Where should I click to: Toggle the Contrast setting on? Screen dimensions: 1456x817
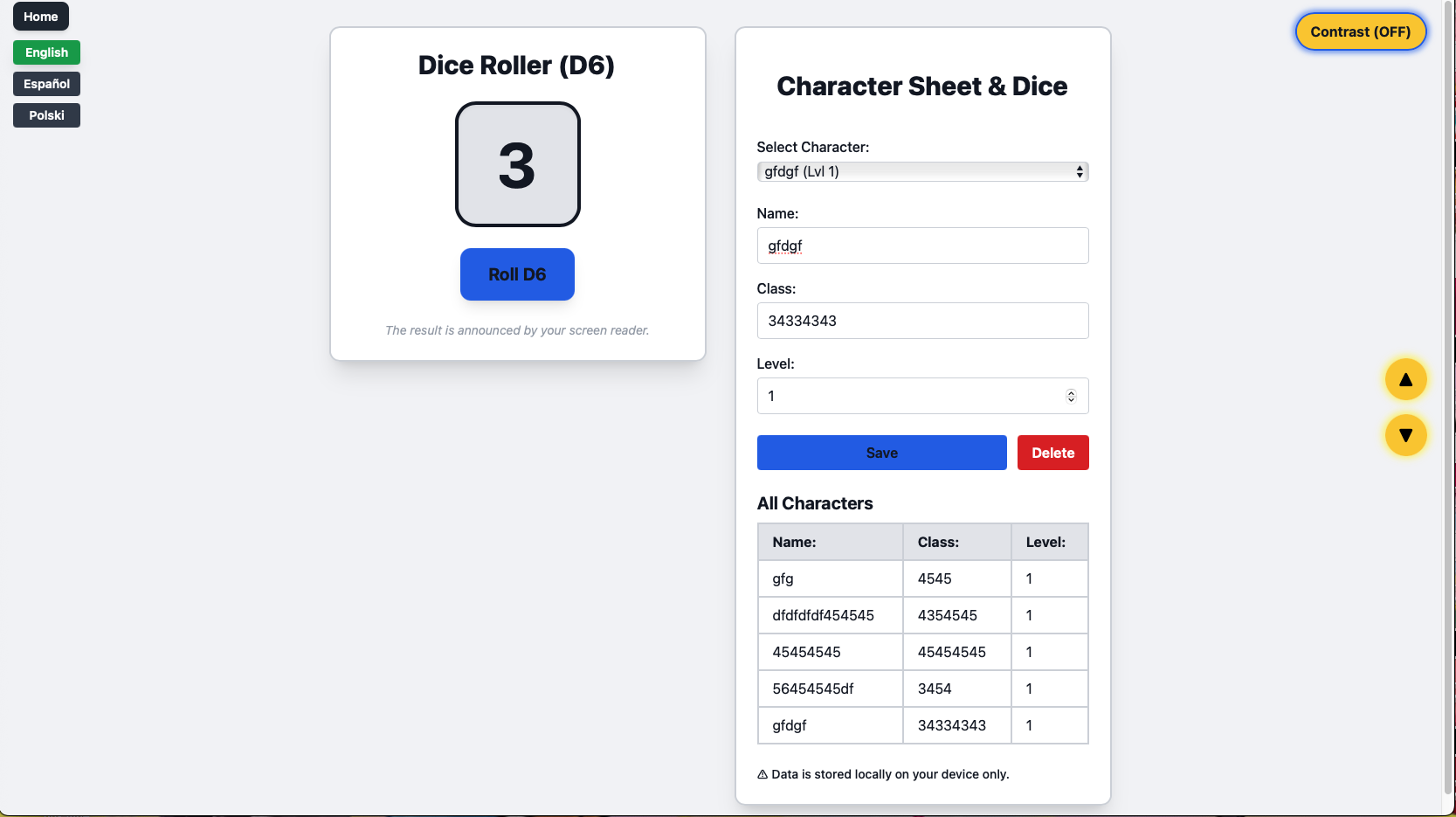[x=1359, y=31]
